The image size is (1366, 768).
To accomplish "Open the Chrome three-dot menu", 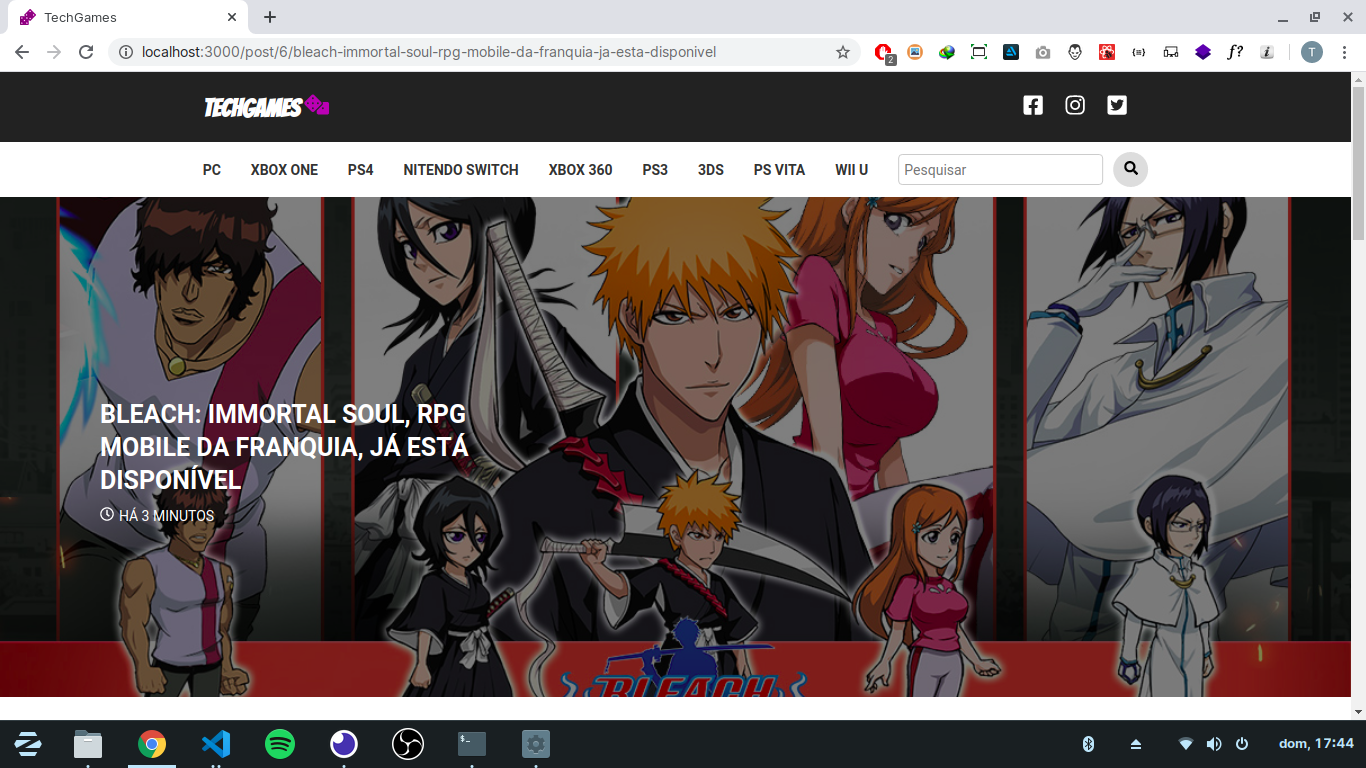I will point(1344,52).
